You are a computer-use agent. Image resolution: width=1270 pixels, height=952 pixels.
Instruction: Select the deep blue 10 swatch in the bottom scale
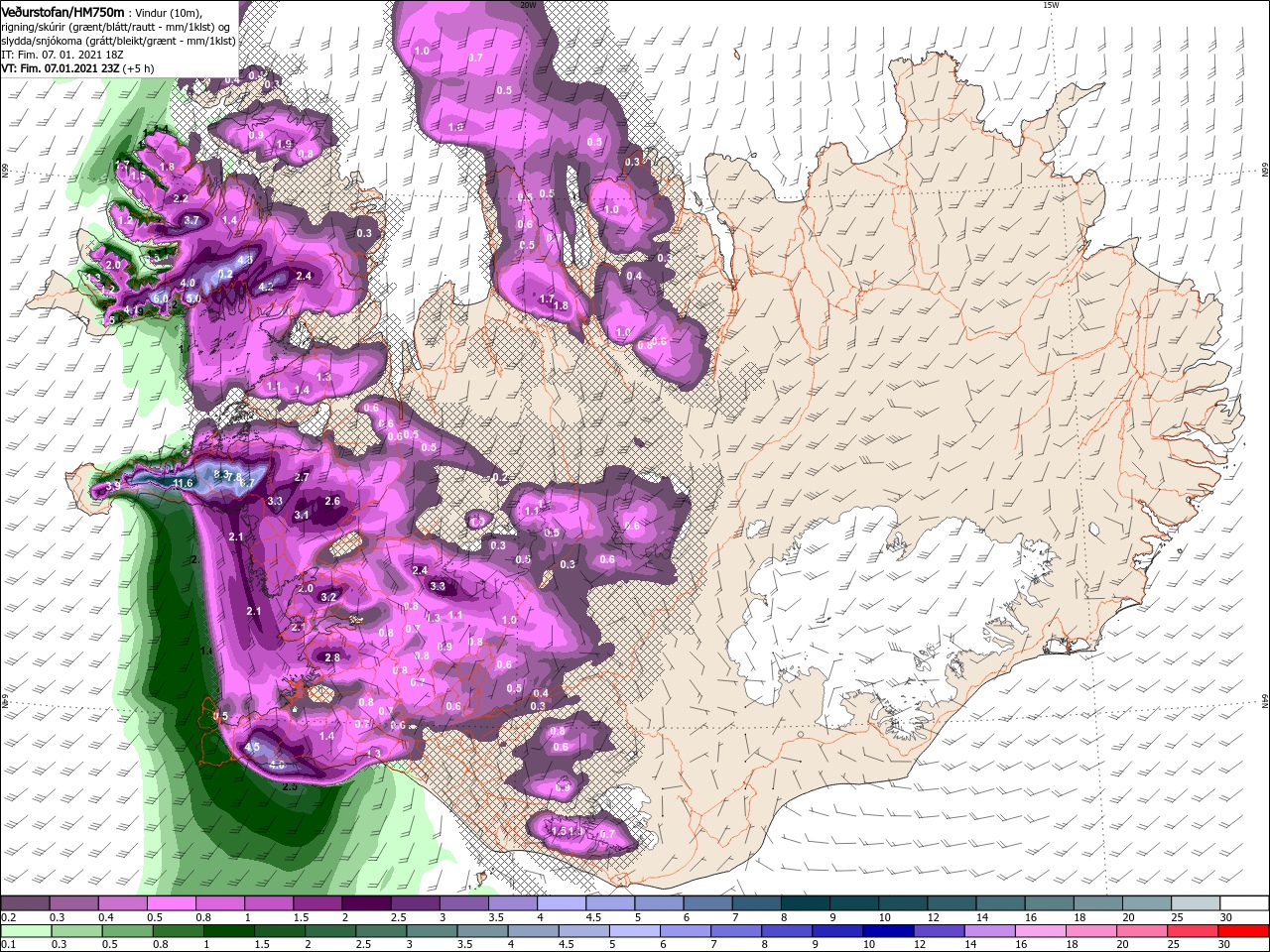click(887, 931)
